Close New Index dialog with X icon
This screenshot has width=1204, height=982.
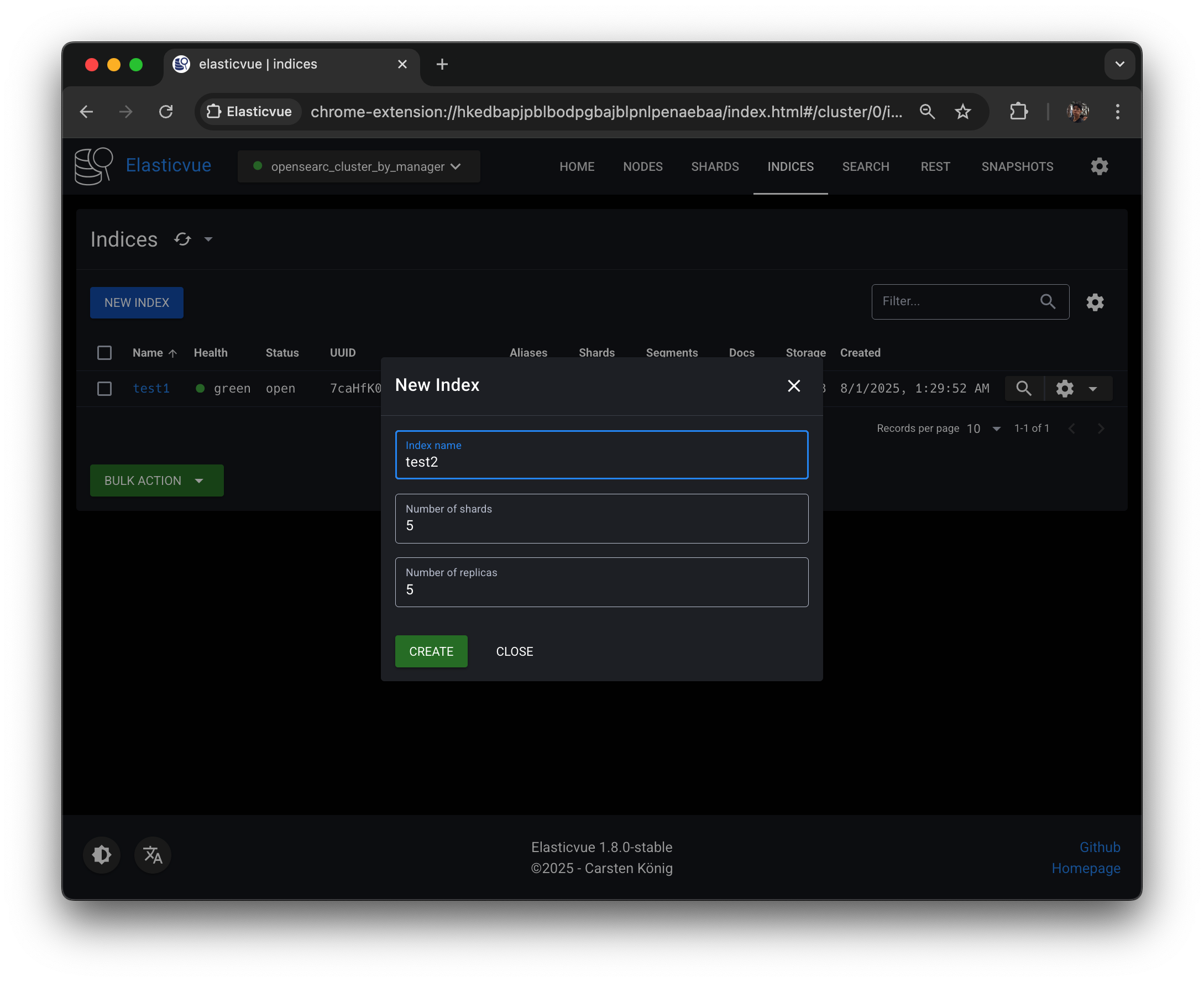[x=793, y=385]
